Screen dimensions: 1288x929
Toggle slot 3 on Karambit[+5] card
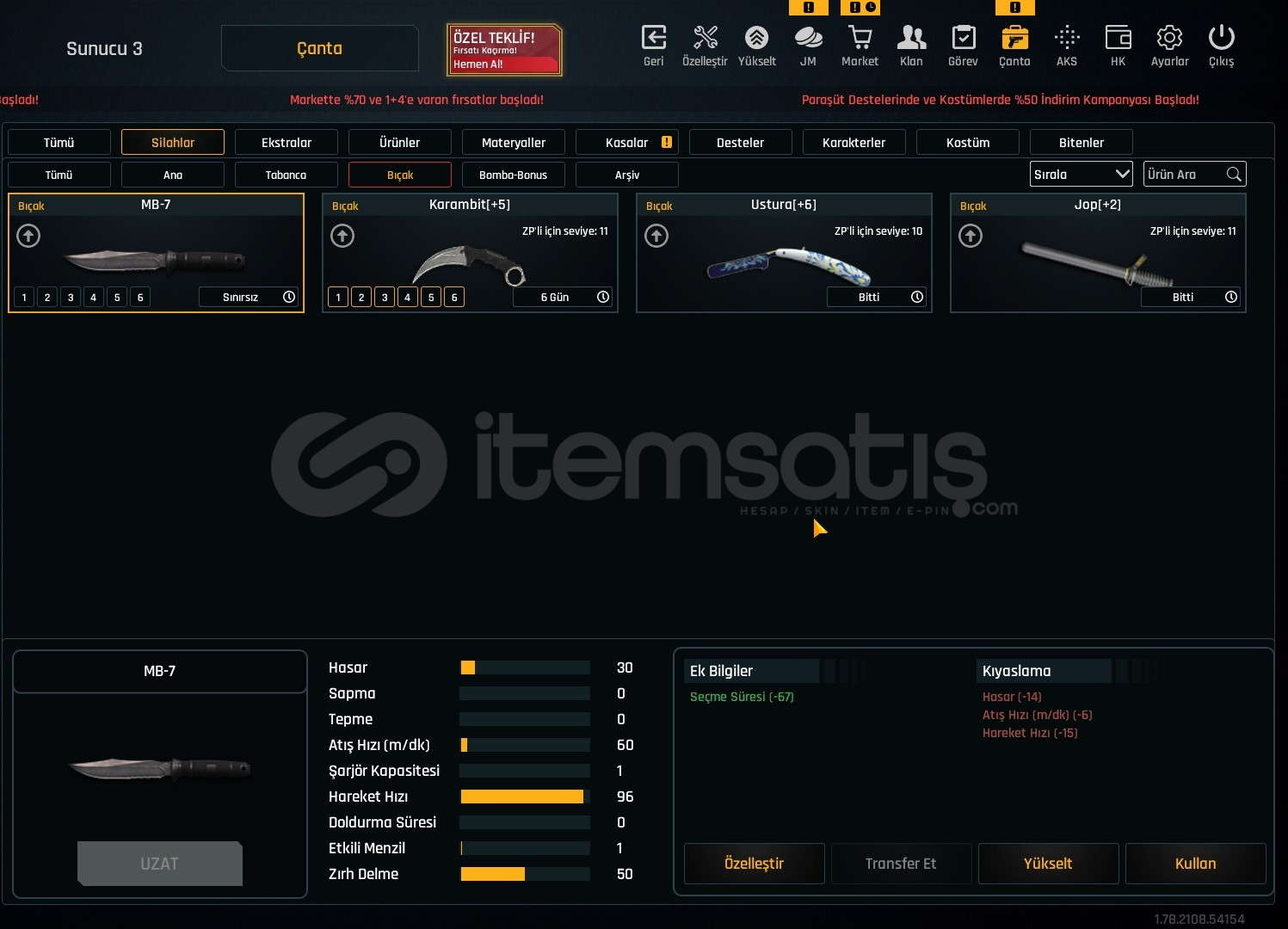coord(385,297)
